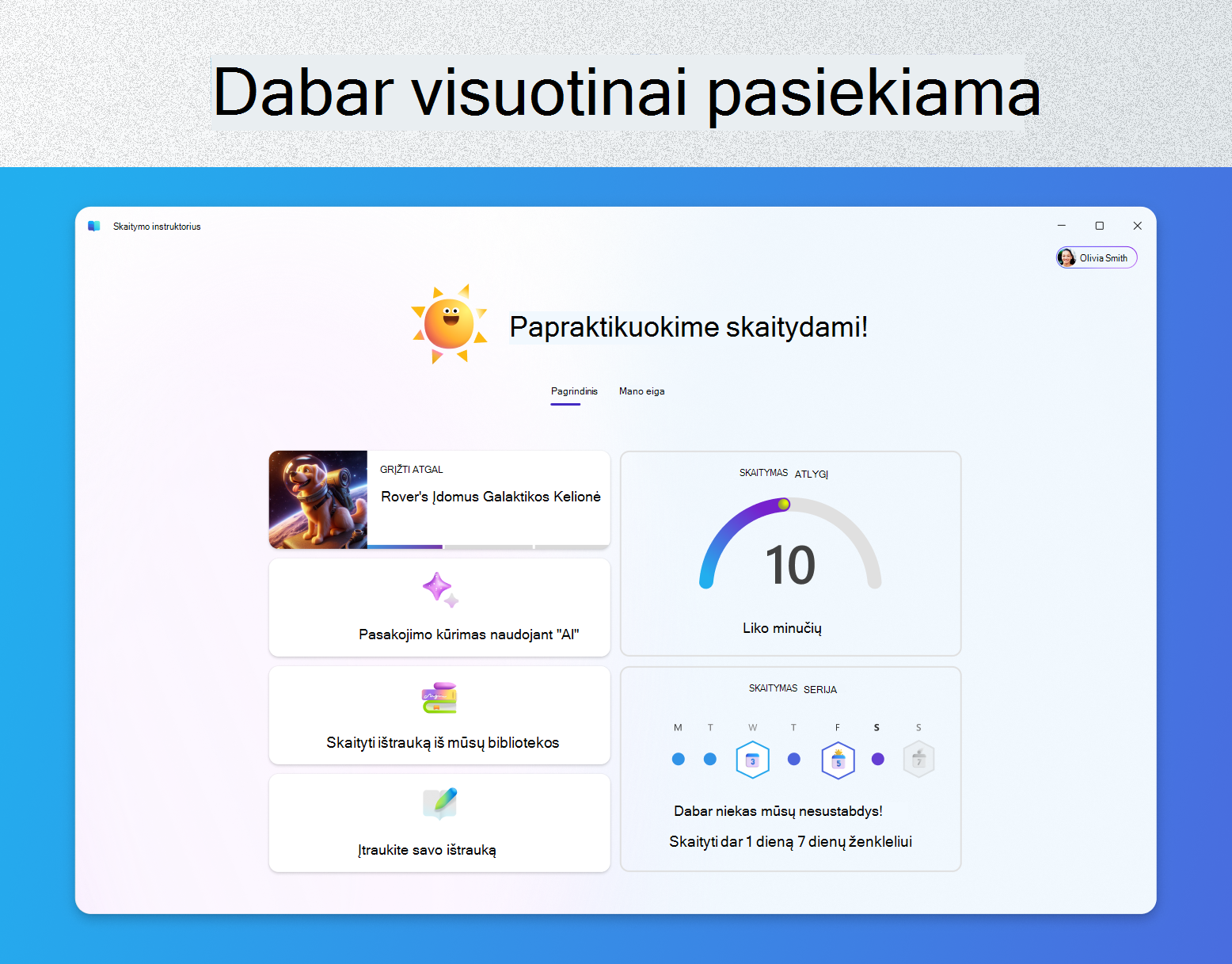This screenshot has width=1232, height=964.
Task: Click the pencil and paper icon
Action: (440, 804)
